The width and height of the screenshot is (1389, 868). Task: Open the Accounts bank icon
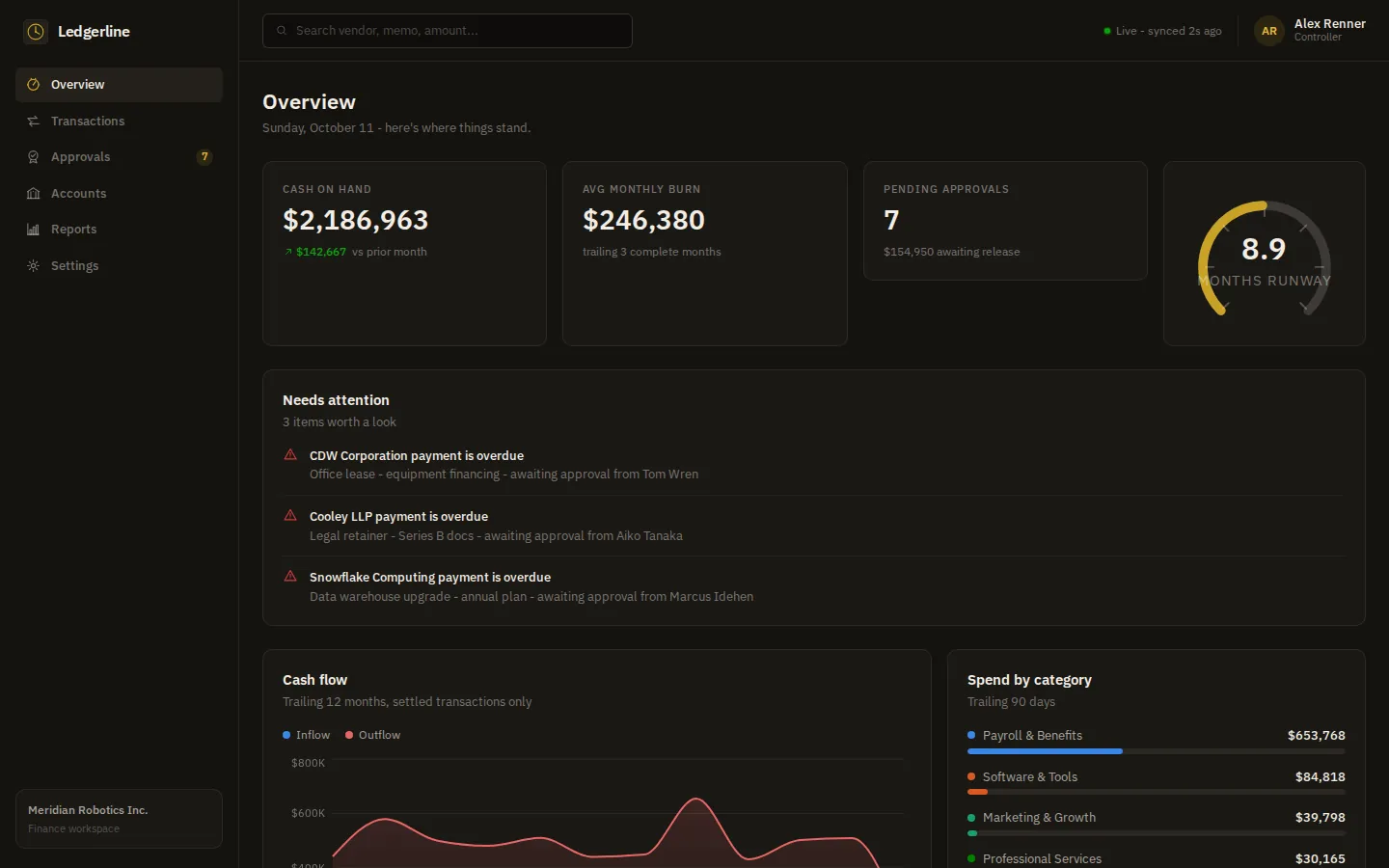click(33, 193)
